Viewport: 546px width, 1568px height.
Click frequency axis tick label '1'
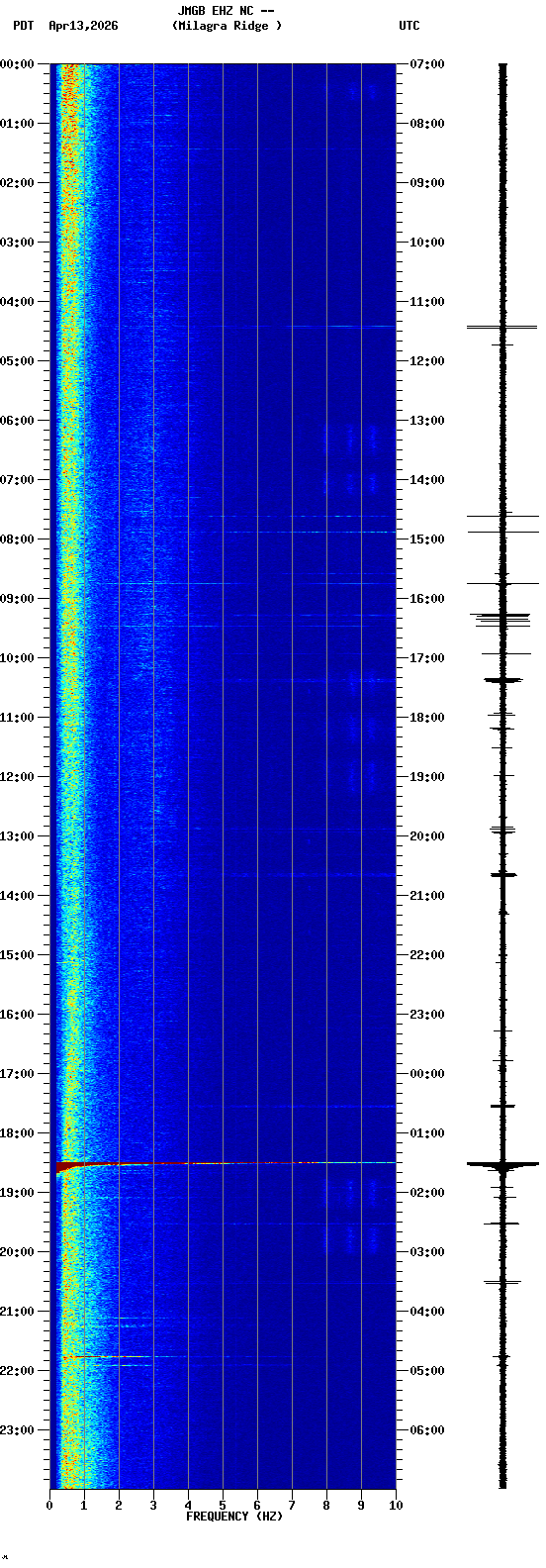(84, 1506)
